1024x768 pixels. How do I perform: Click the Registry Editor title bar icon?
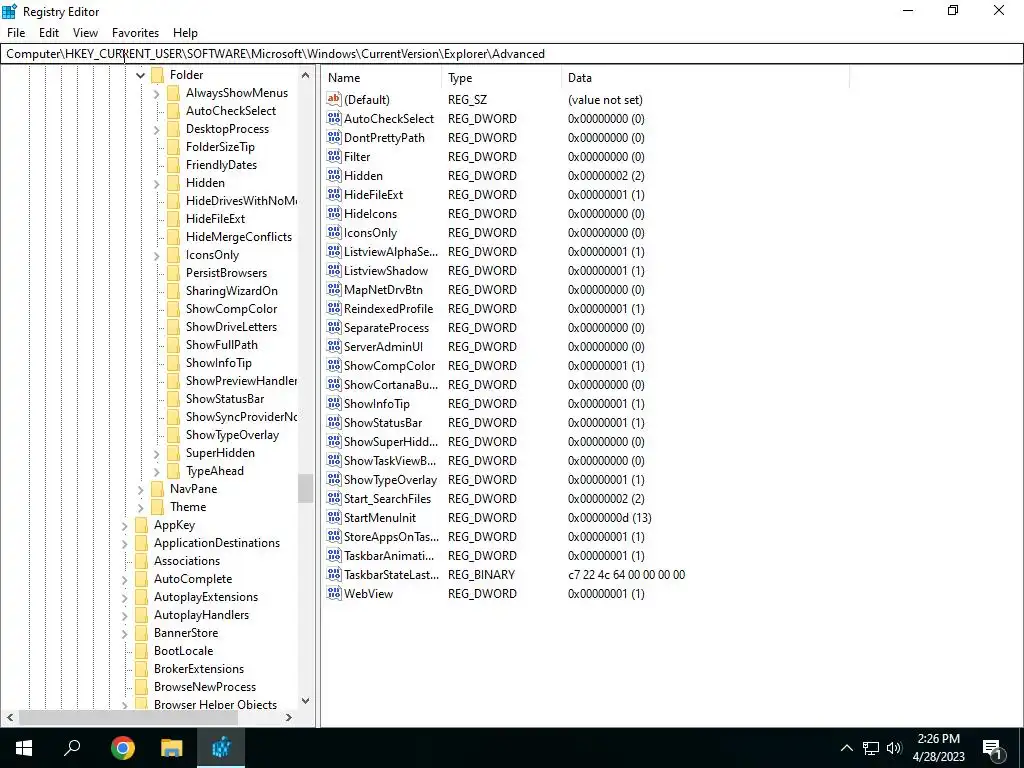10,11
